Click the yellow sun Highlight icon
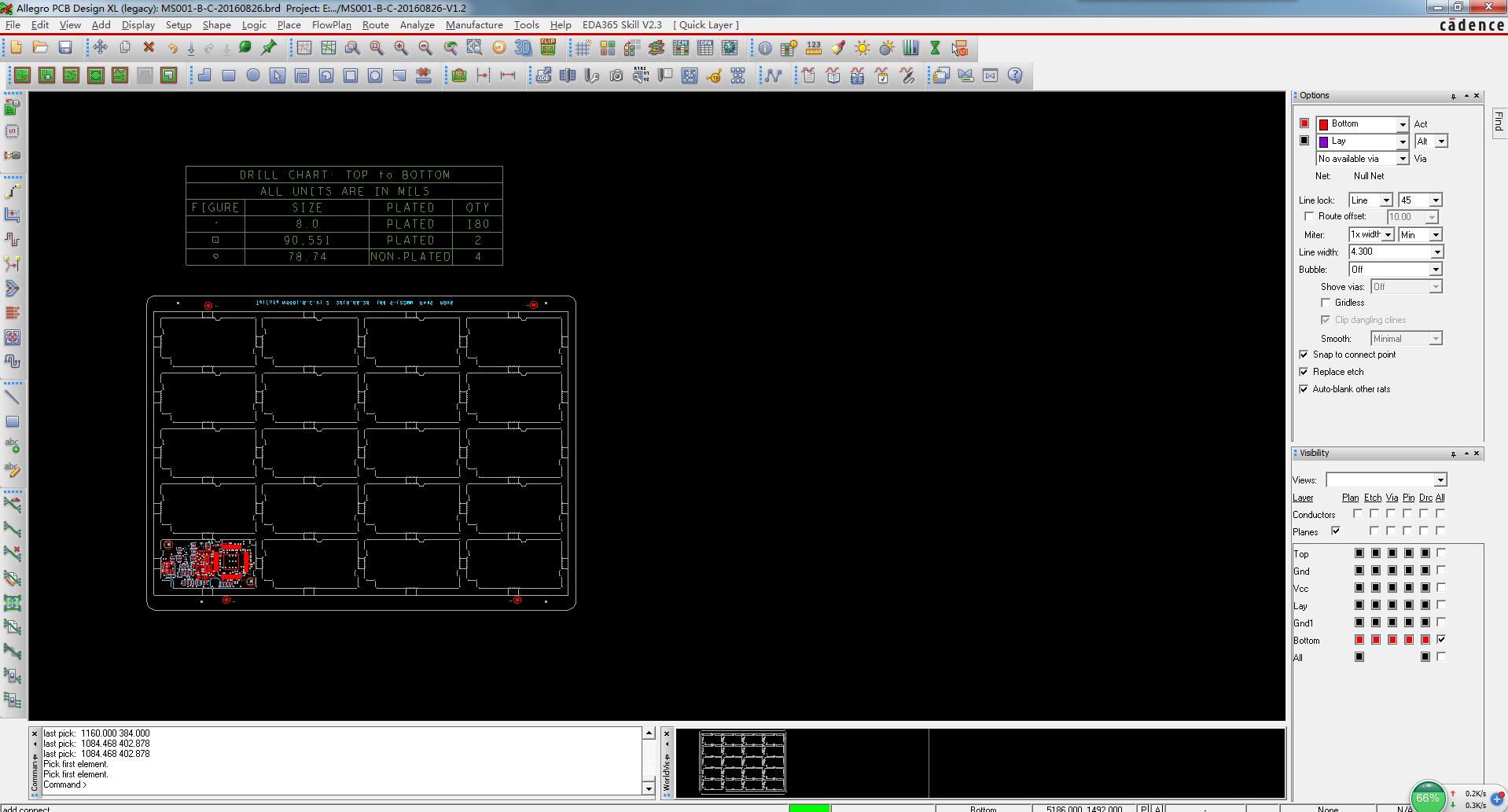This screenshot has height=812, width=1508. coord(863,48)
